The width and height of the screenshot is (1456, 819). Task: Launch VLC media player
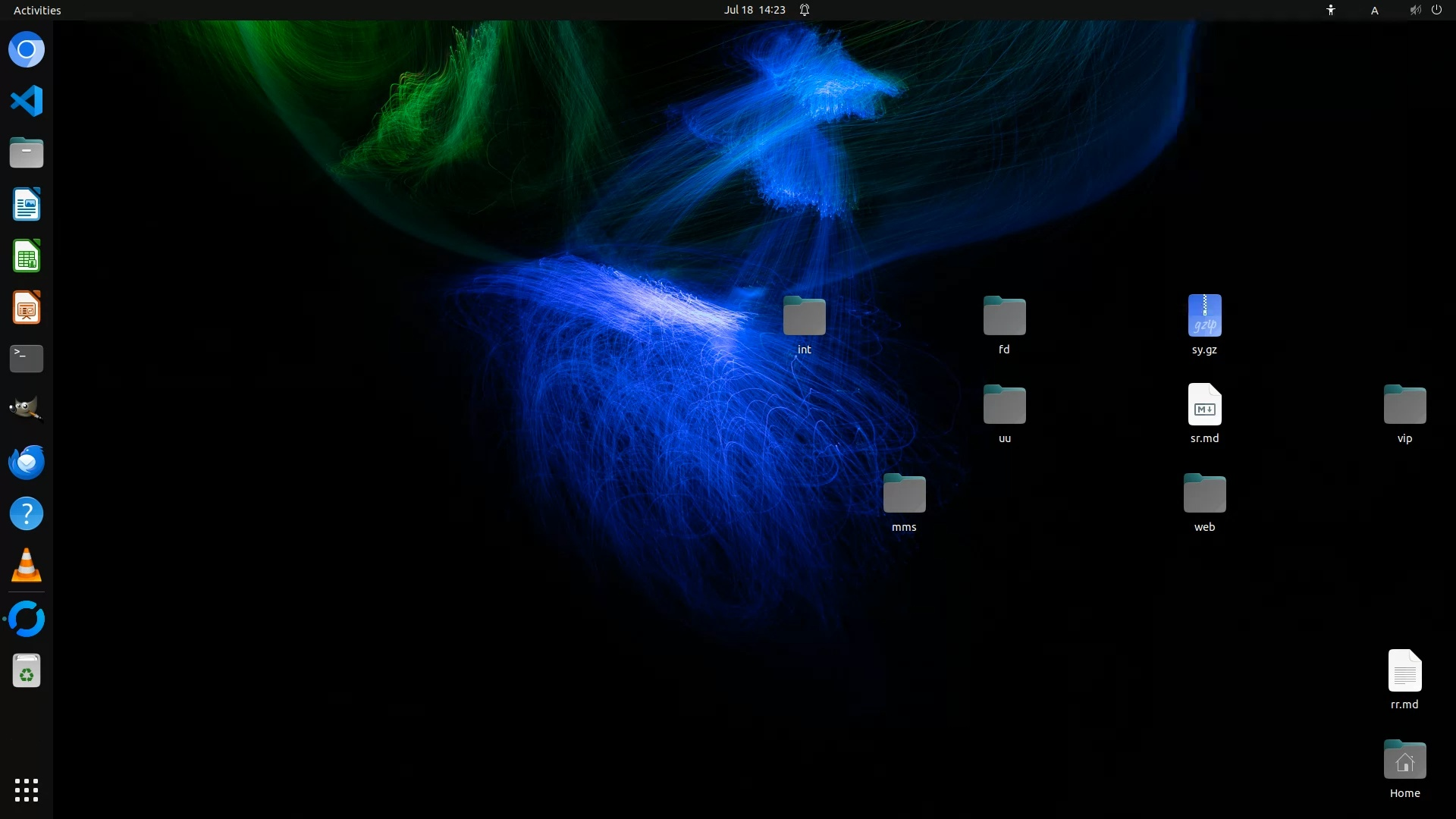(27, 566)
